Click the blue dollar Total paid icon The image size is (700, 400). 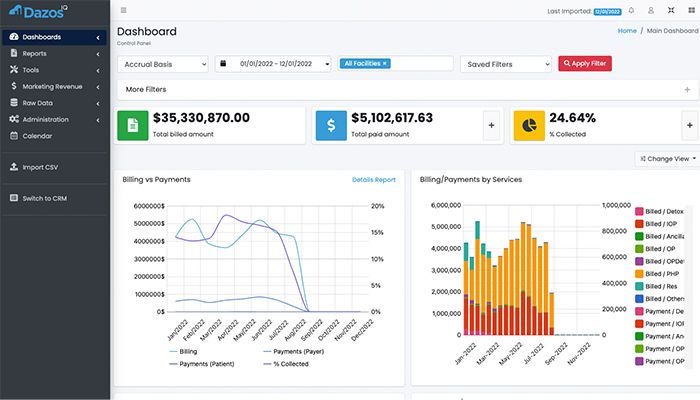(x=331, y=125)
